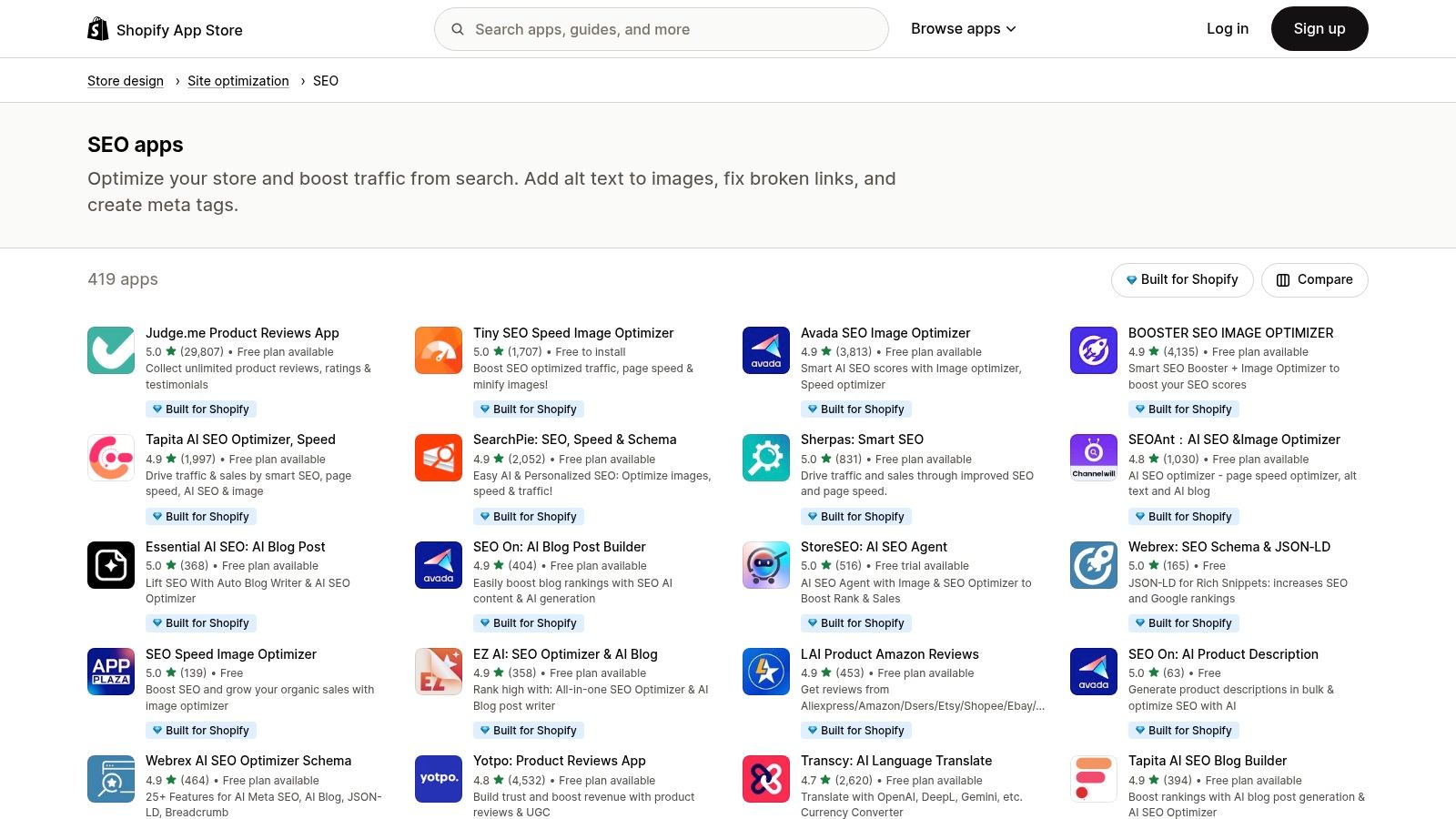Open Transcy: AI Language Translate title
This screenshot has height=819, width=1456.
point(896,761)
